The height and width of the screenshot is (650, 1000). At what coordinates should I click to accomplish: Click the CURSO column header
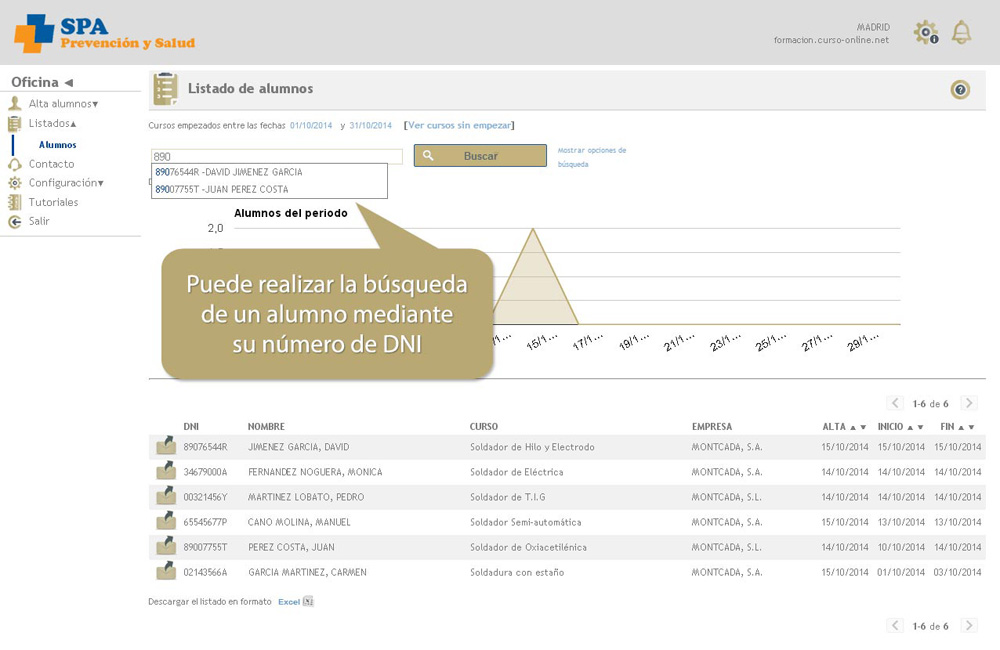(484, 427)
